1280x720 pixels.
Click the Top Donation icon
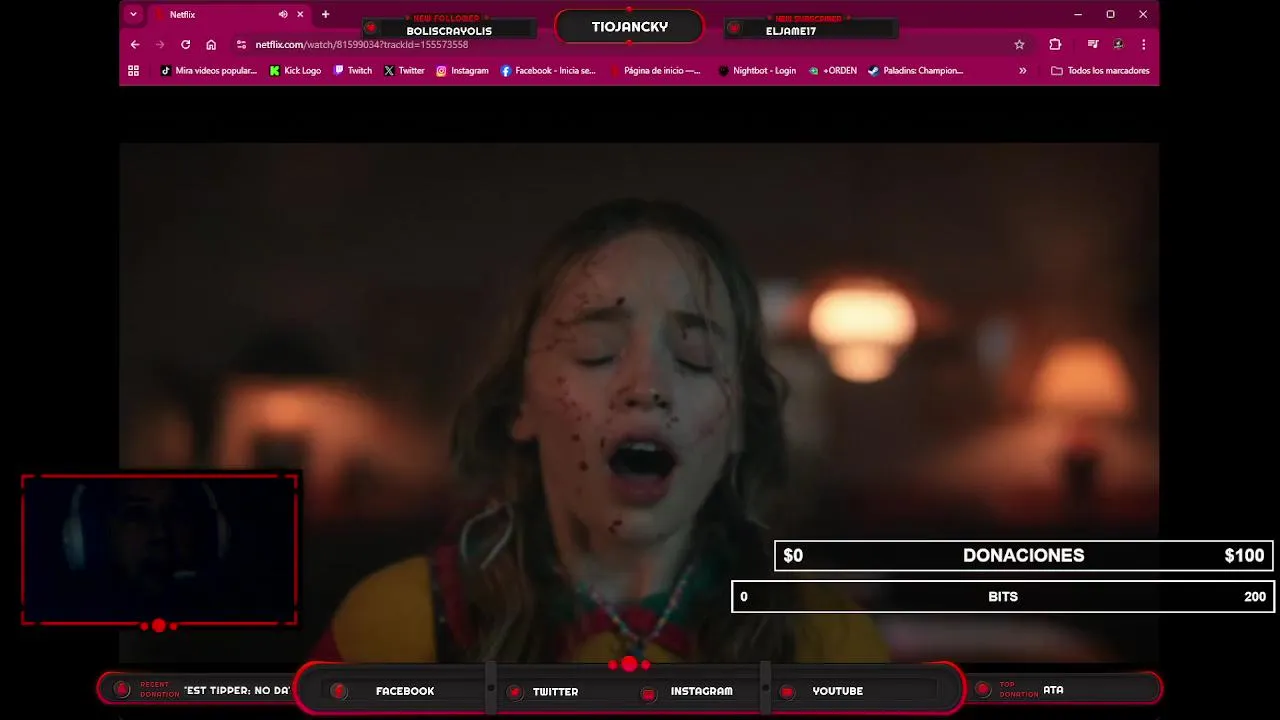(982, 689)
